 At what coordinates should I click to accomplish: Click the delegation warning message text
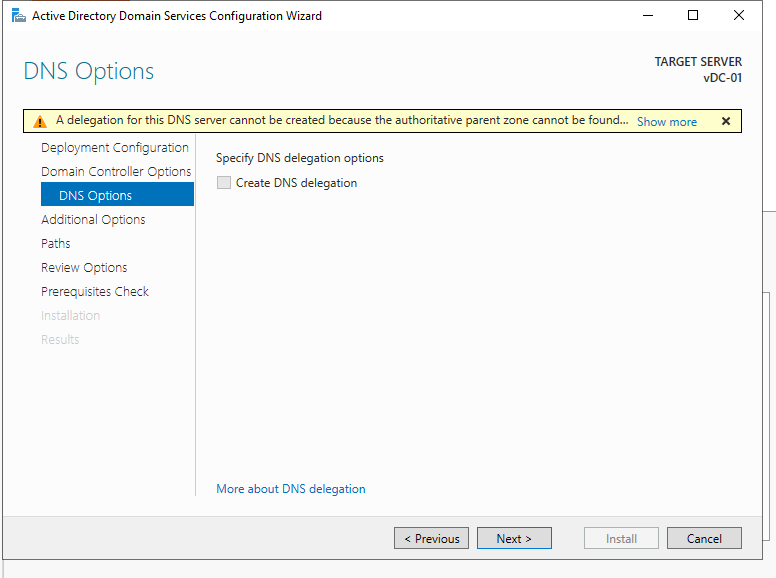coord(342,120)
